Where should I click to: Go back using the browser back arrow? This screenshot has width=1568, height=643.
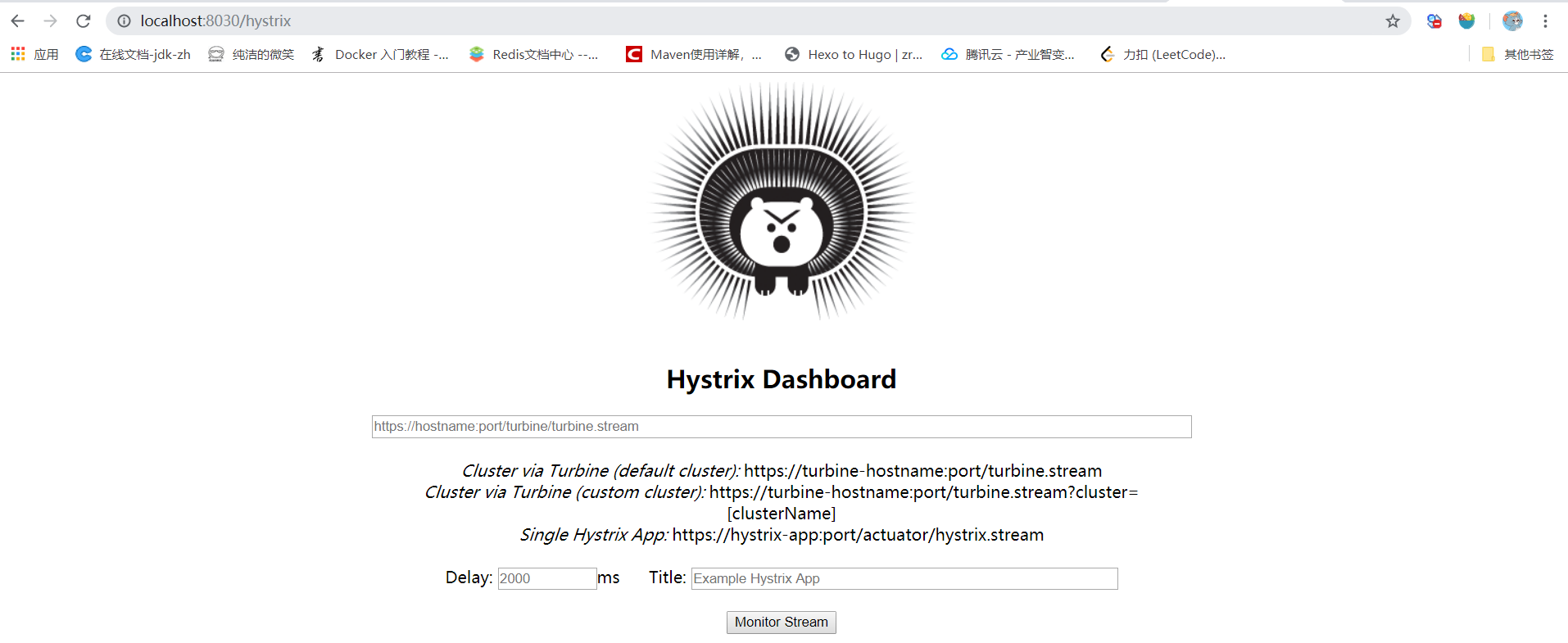click(17, 21)
